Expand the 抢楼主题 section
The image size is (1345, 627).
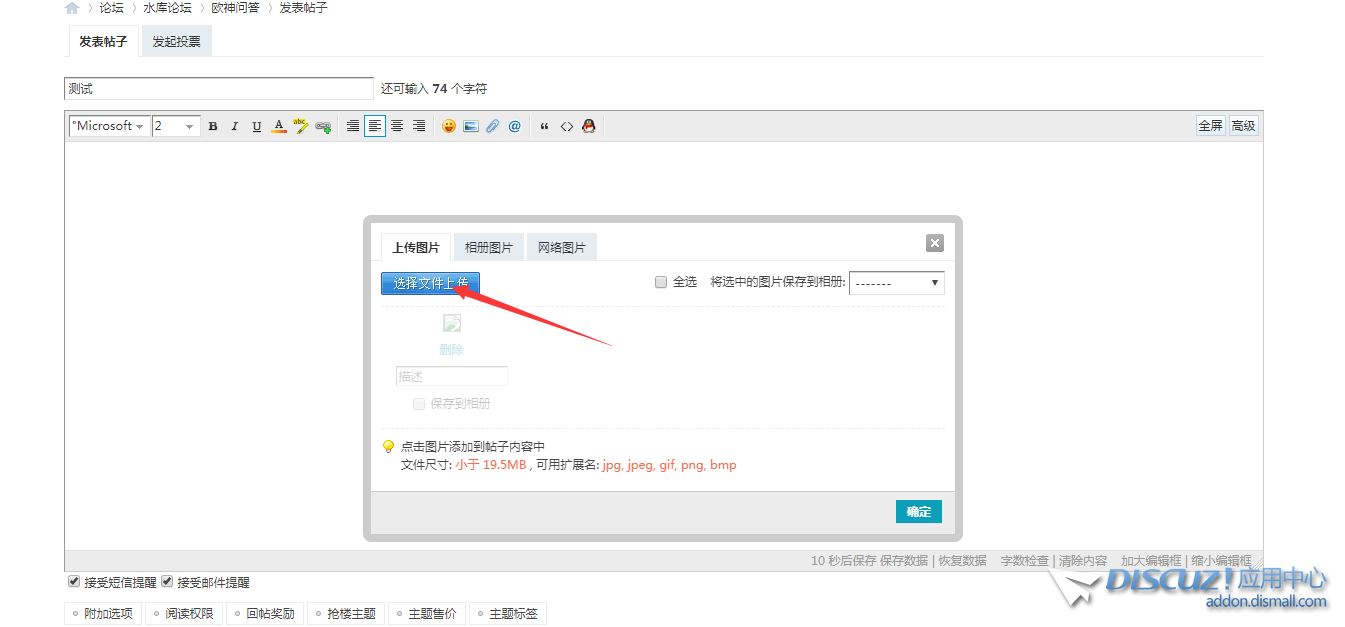pyautogui.click(x=344, y=614)
